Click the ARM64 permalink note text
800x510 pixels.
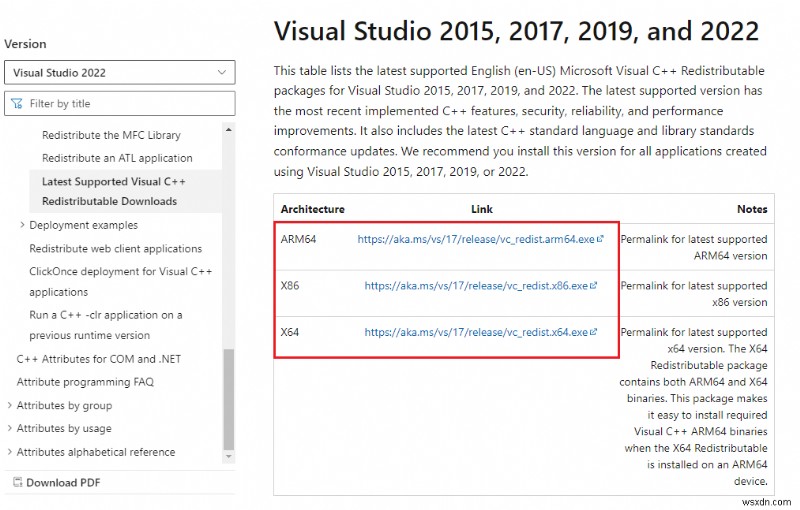pos(694,247)
